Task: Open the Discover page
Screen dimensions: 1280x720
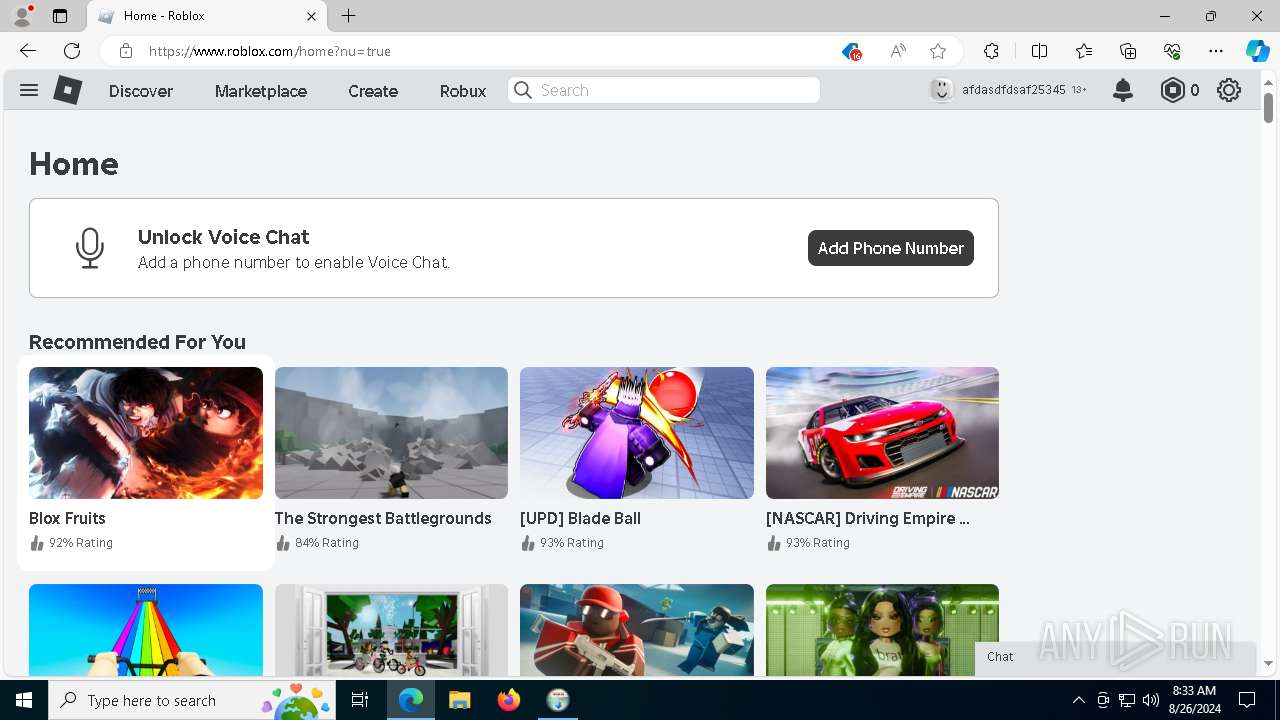Action: [x=141, y=91]
